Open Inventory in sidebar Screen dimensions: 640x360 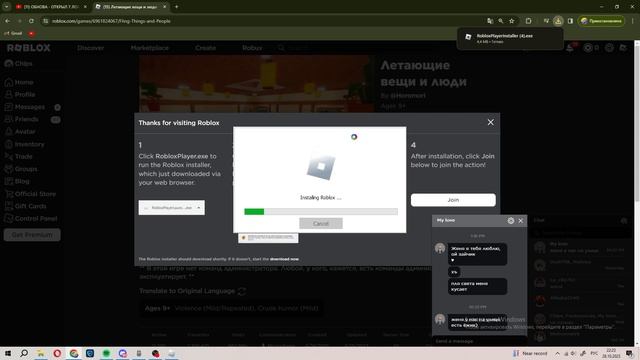click(24, 144)
